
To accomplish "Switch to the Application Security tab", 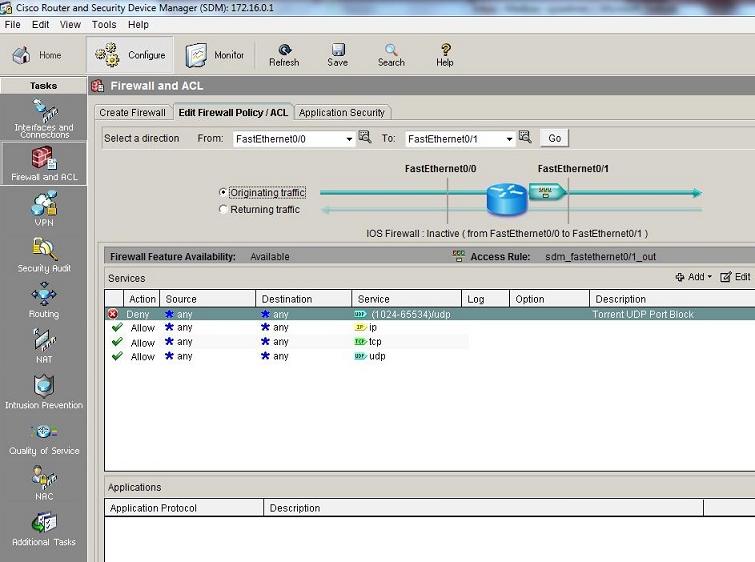I will pyautogui.click(x=342, y=112).
